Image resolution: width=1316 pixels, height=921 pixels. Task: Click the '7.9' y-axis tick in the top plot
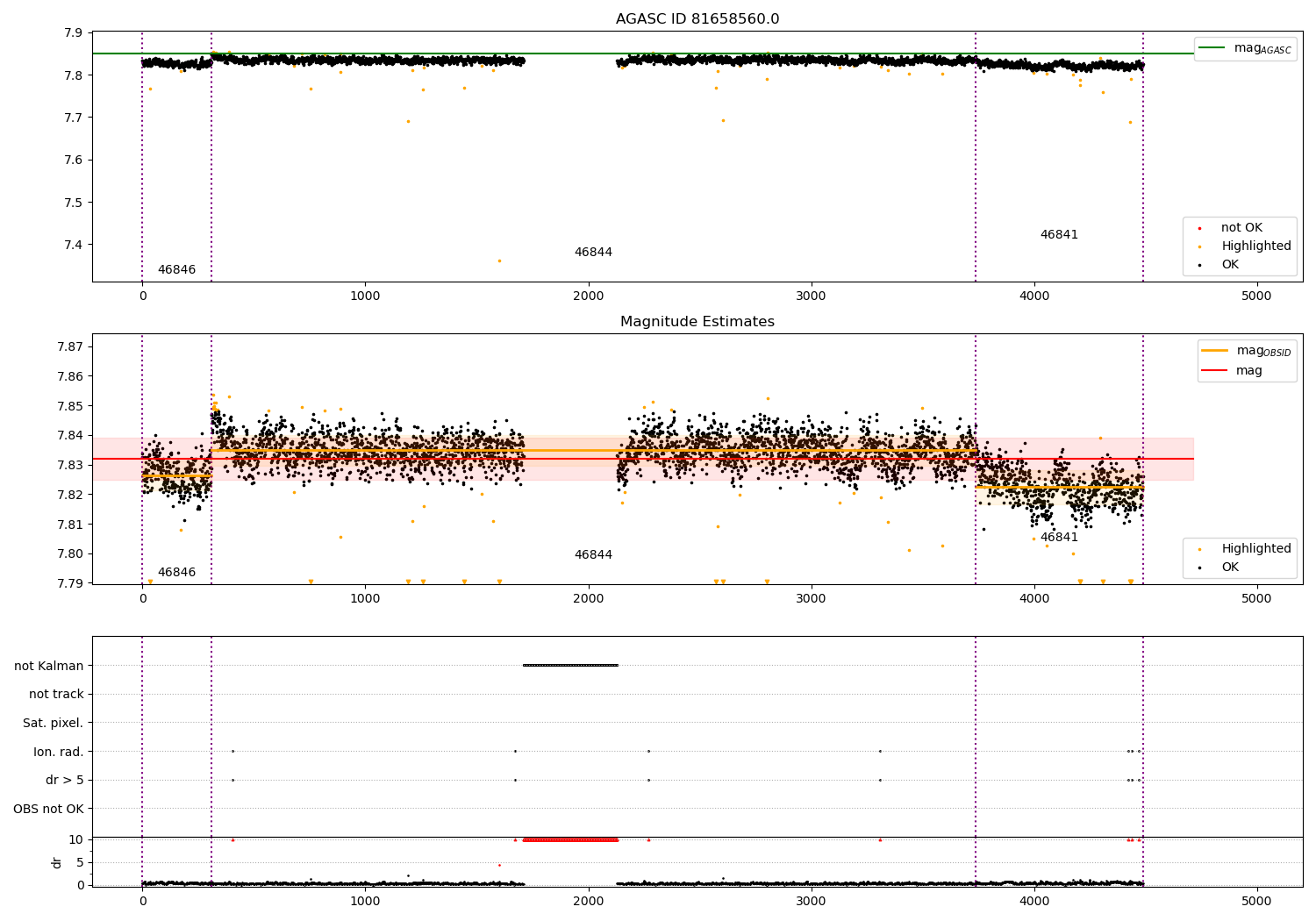point(73,33)
